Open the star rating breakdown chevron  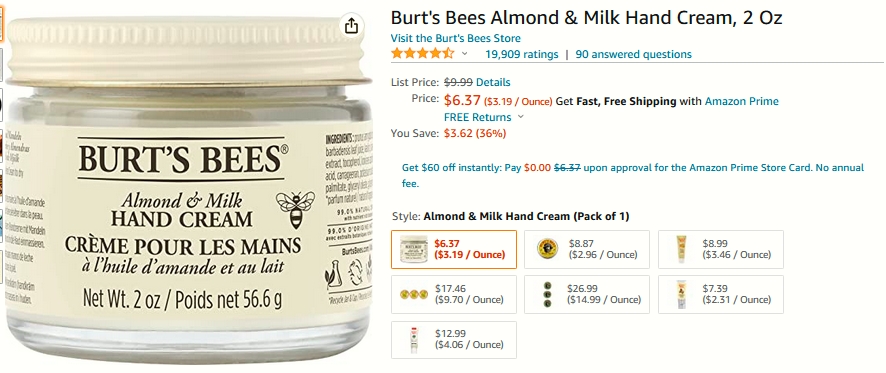click(x=464, y=54)
